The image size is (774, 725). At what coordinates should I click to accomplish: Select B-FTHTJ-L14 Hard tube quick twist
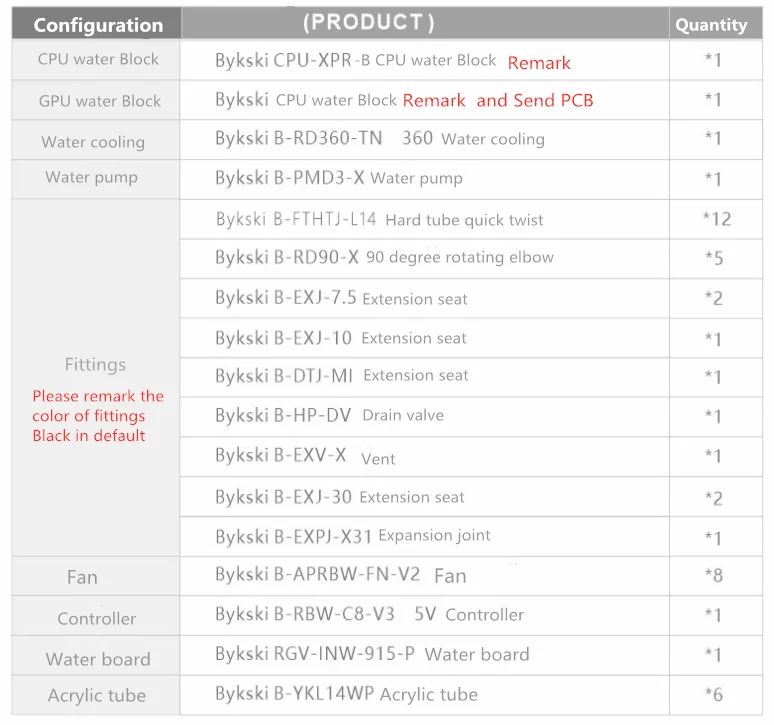pyautogui.click(x=379, y=219)
